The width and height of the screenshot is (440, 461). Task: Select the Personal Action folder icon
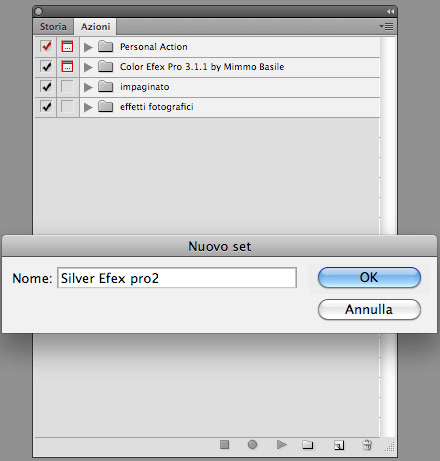click(106, 47)
